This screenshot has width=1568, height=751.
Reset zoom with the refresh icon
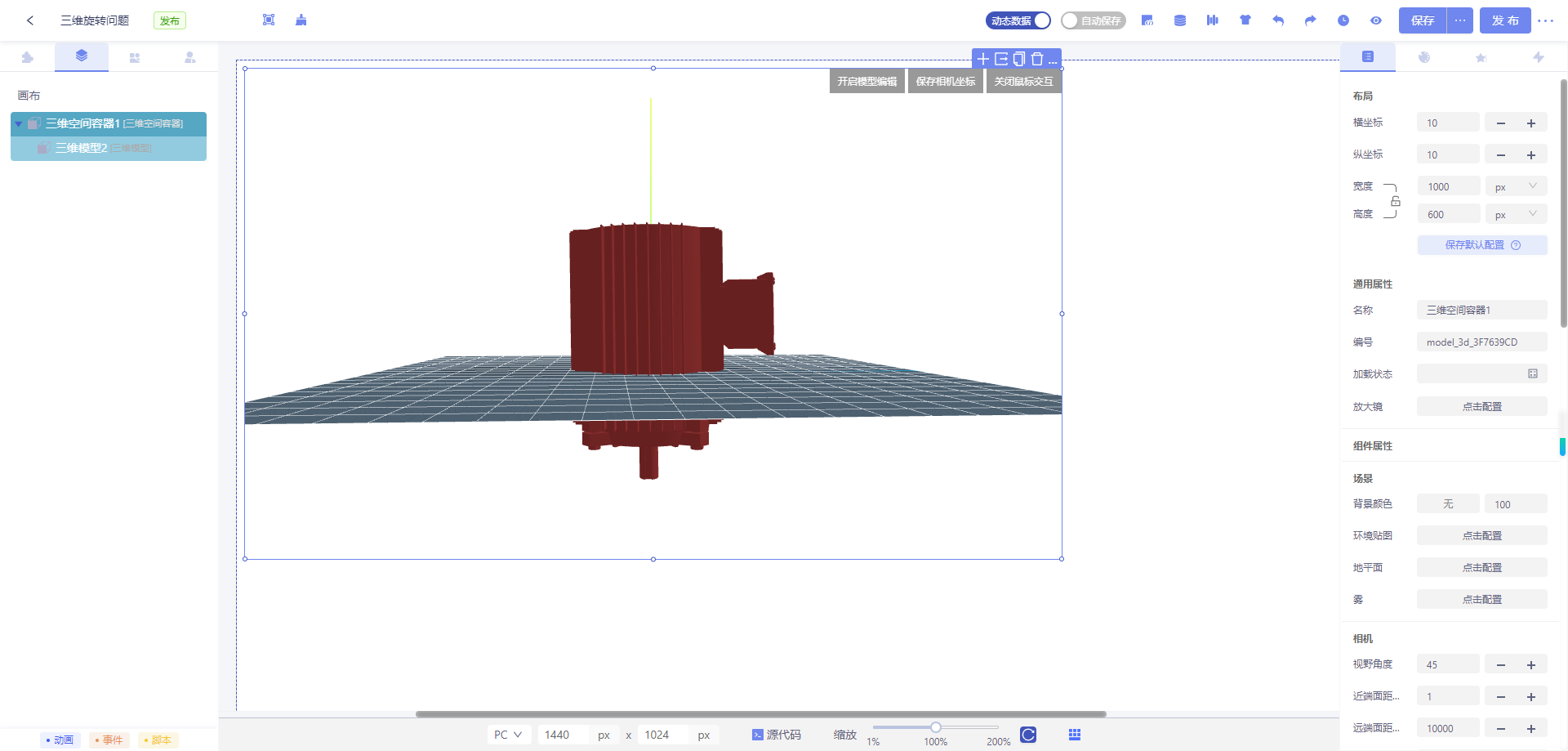(x=1028, y=735)
